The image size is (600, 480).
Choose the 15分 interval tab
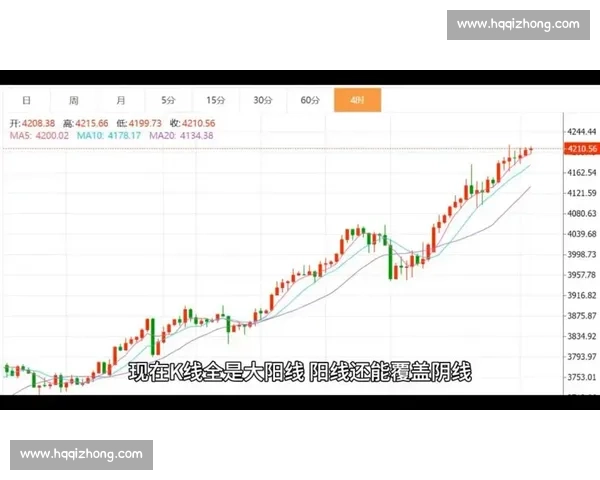pos(215,100)
